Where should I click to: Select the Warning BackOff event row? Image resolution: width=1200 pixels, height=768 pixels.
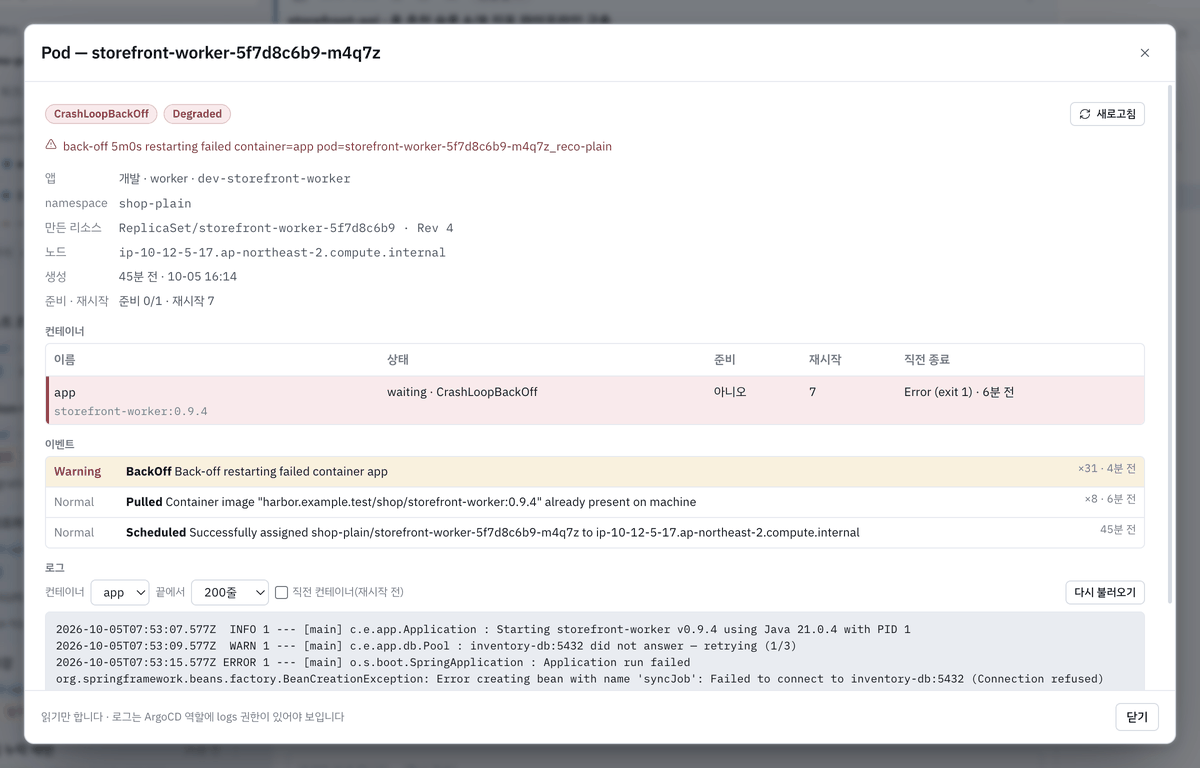595,472
